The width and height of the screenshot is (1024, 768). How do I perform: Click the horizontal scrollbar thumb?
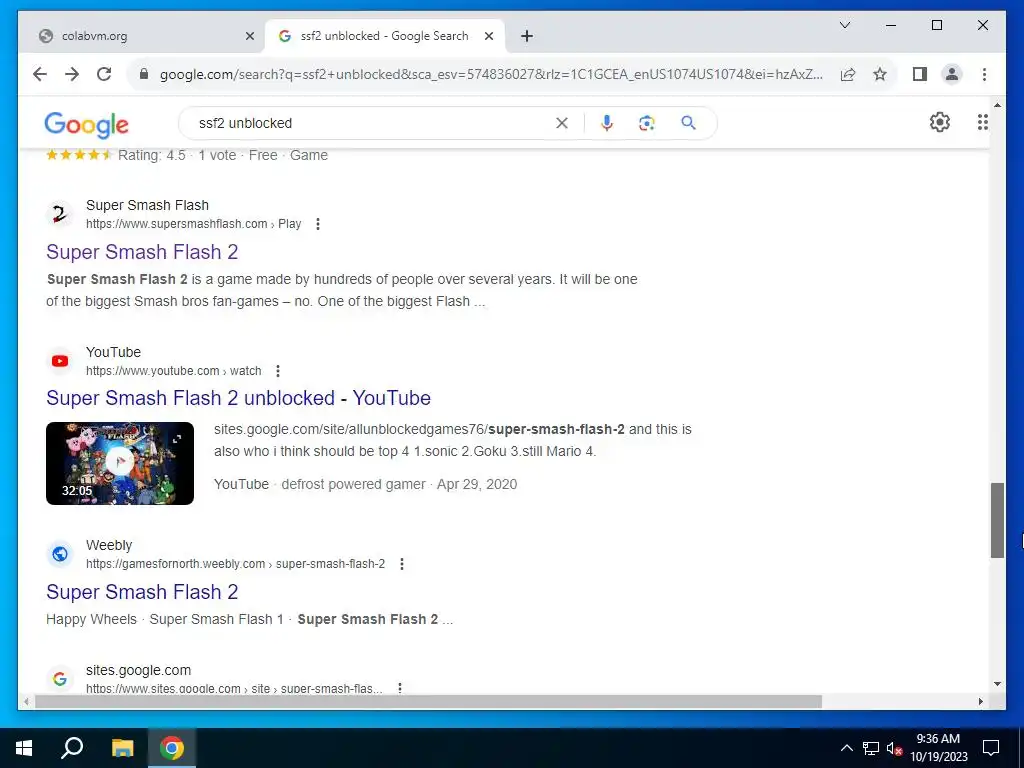coord(428,701)
